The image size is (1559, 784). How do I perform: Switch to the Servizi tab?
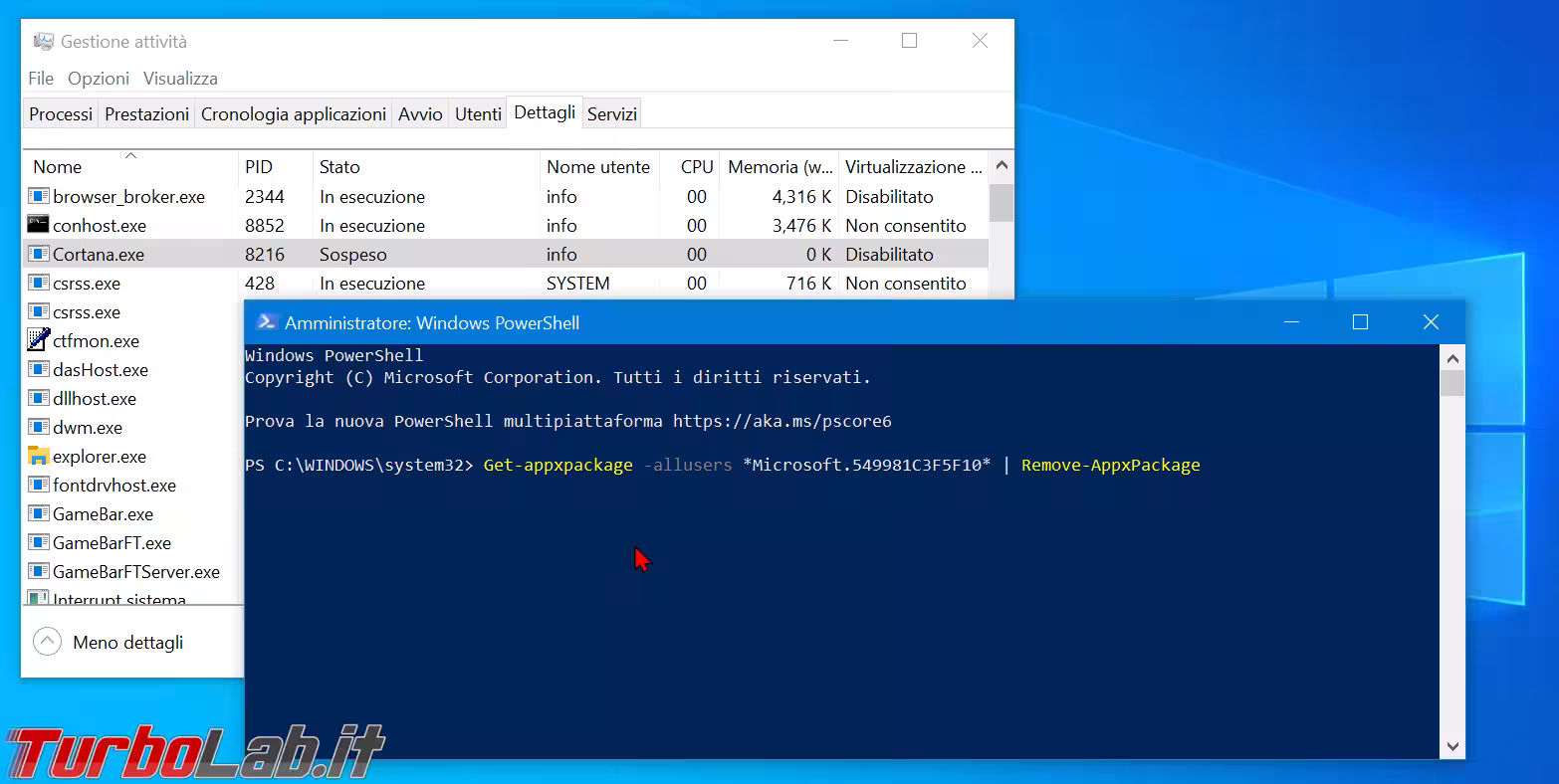coord(611,114)
